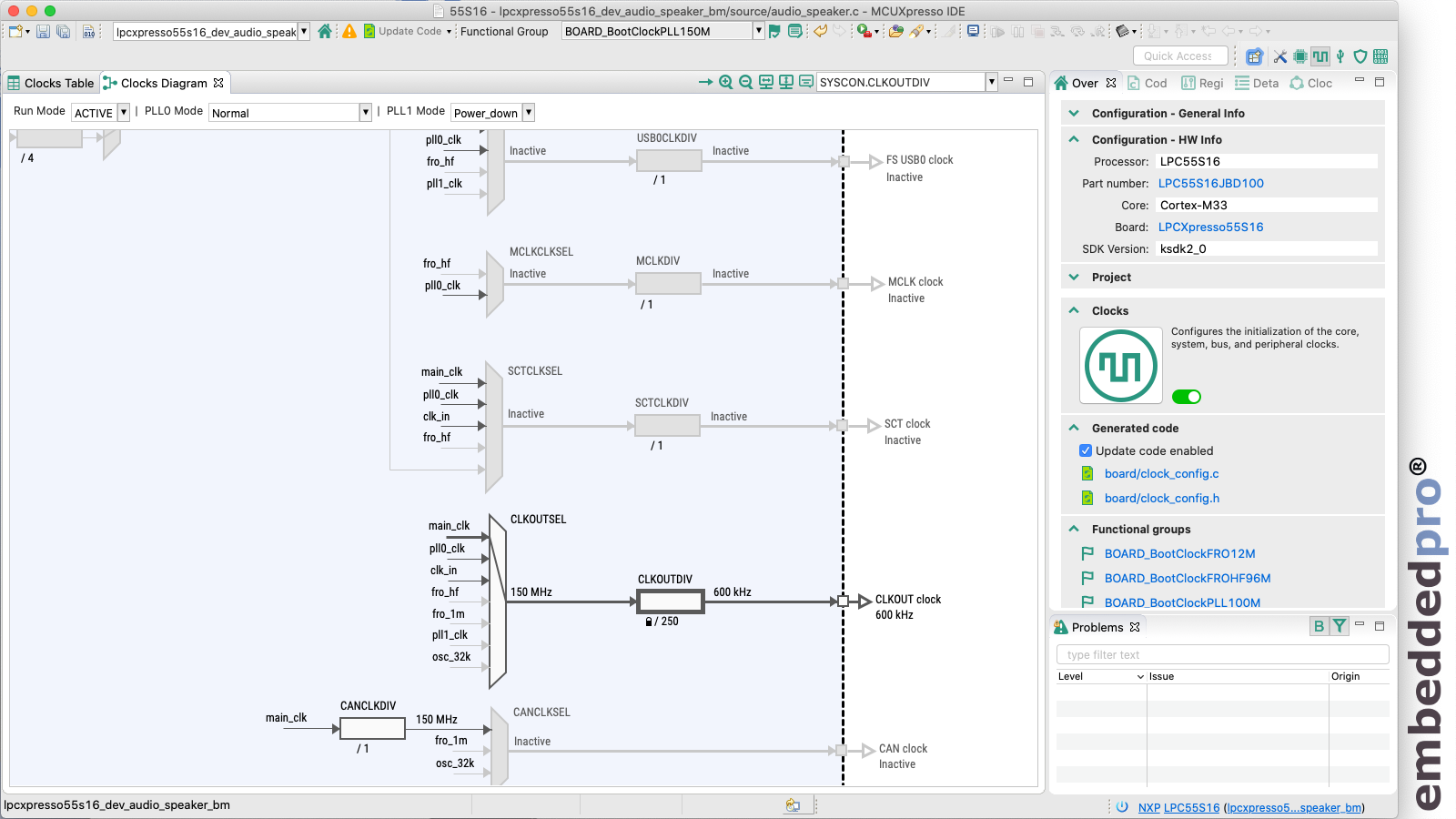Image resolution: width=1456 pixels, height=819 pixels.
Task: Click the yellow warning triangle icon
Action: coord(349,31)
